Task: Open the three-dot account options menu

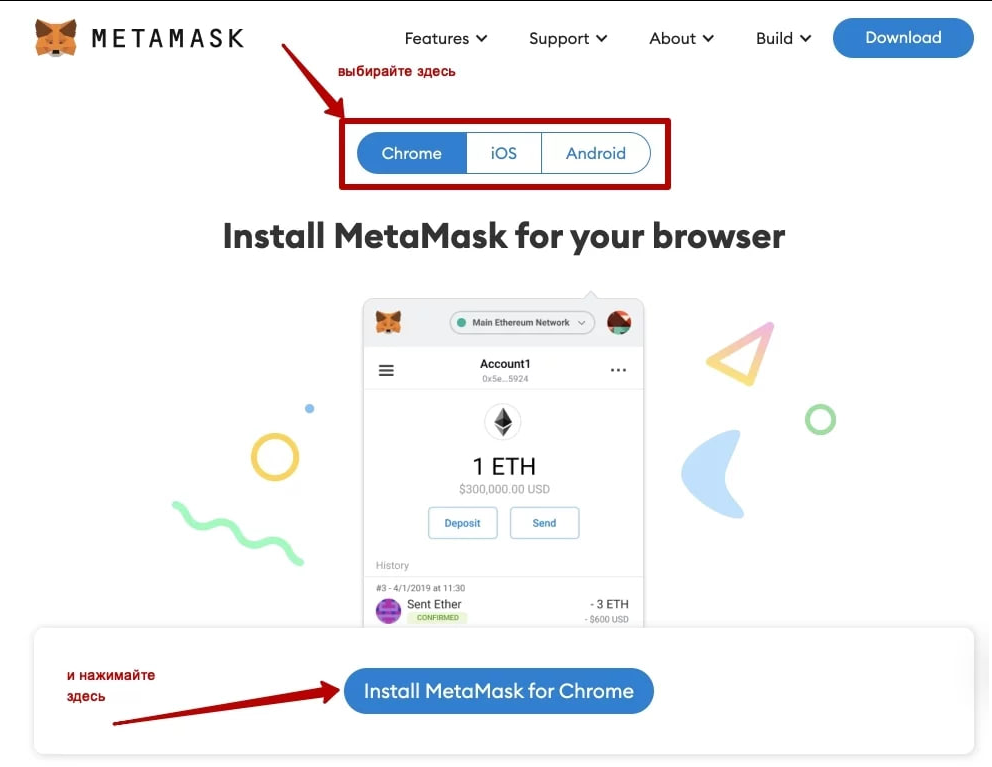Action: pyautogui.click(x=618, y=370)
